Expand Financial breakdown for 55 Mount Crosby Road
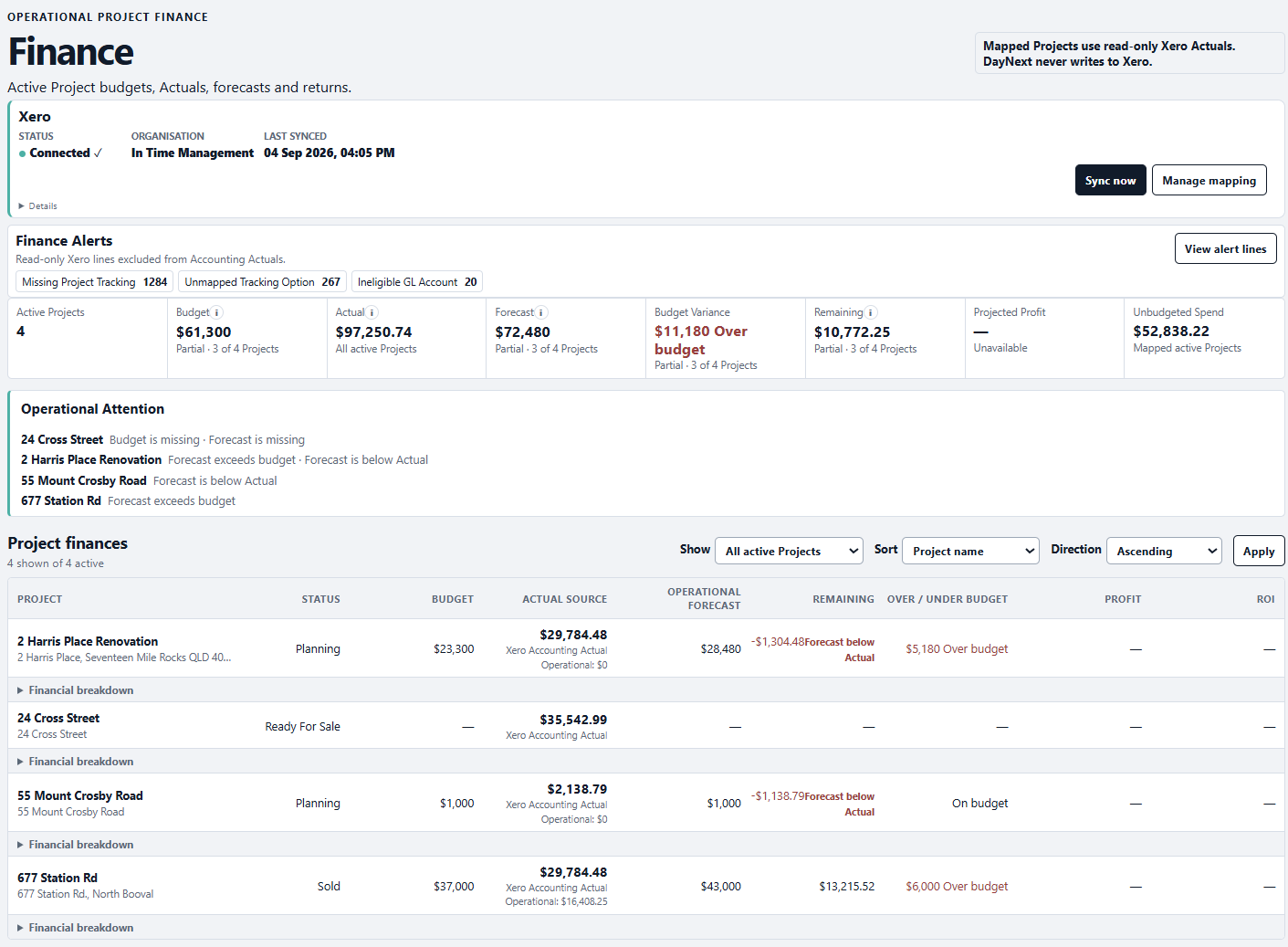The width and height of the screenshot is (1288, 947). coord(76,845)
